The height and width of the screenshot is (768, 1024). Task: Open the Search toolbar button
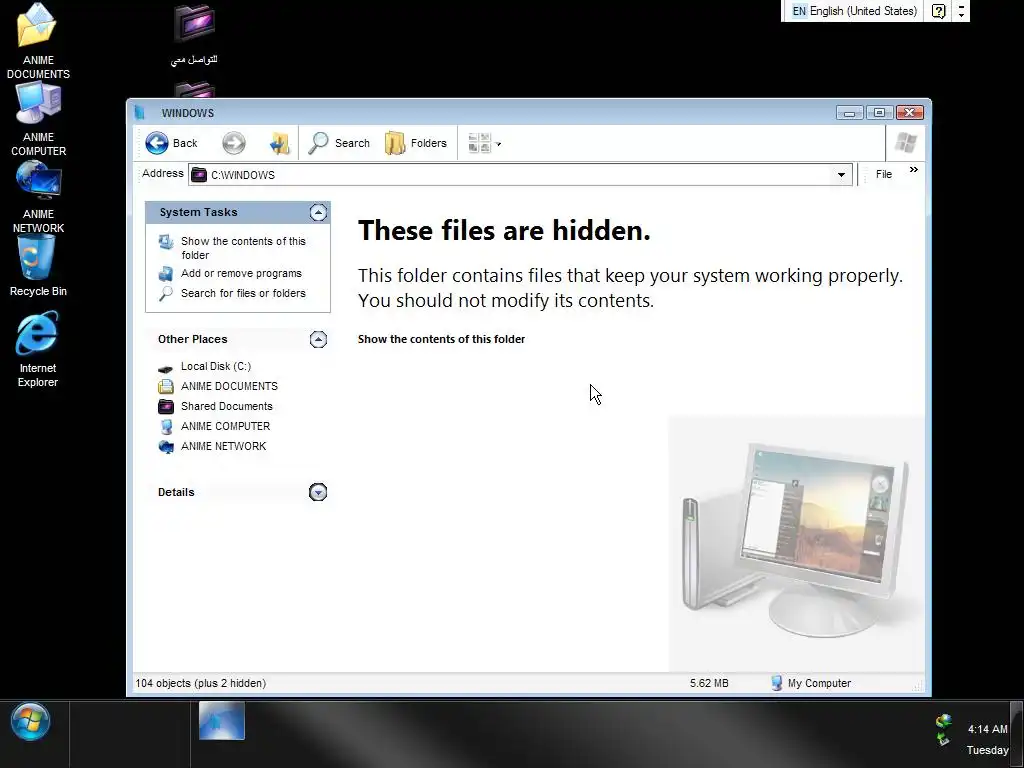click(x=339, y=143)
